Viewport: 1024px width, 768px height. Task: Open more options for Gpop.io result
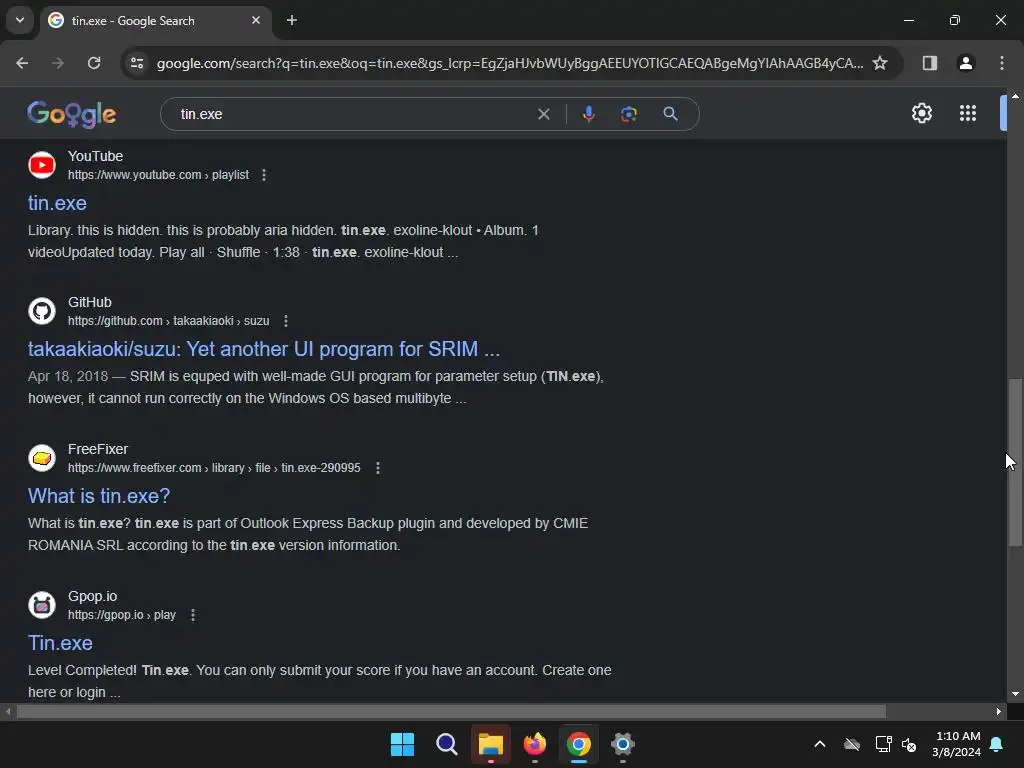pyautogui.click(x=193, y=615)
